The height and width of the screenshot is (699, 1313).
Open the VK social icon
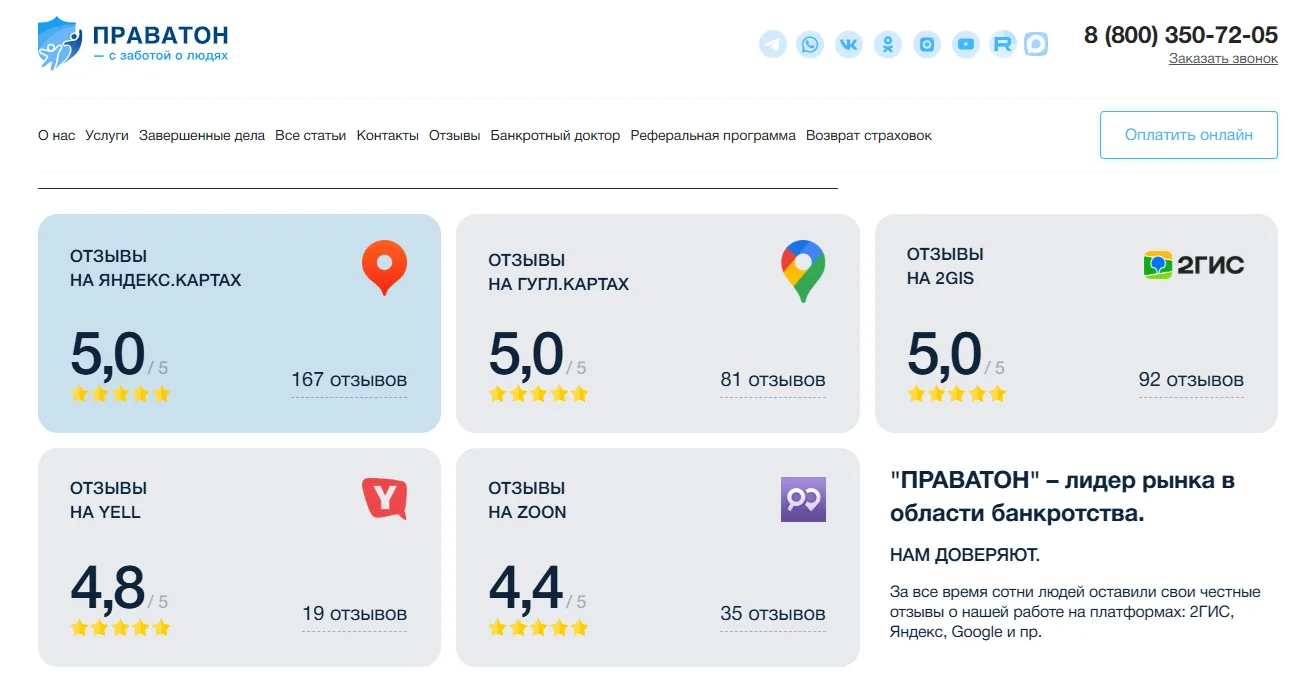coord(849,44)
